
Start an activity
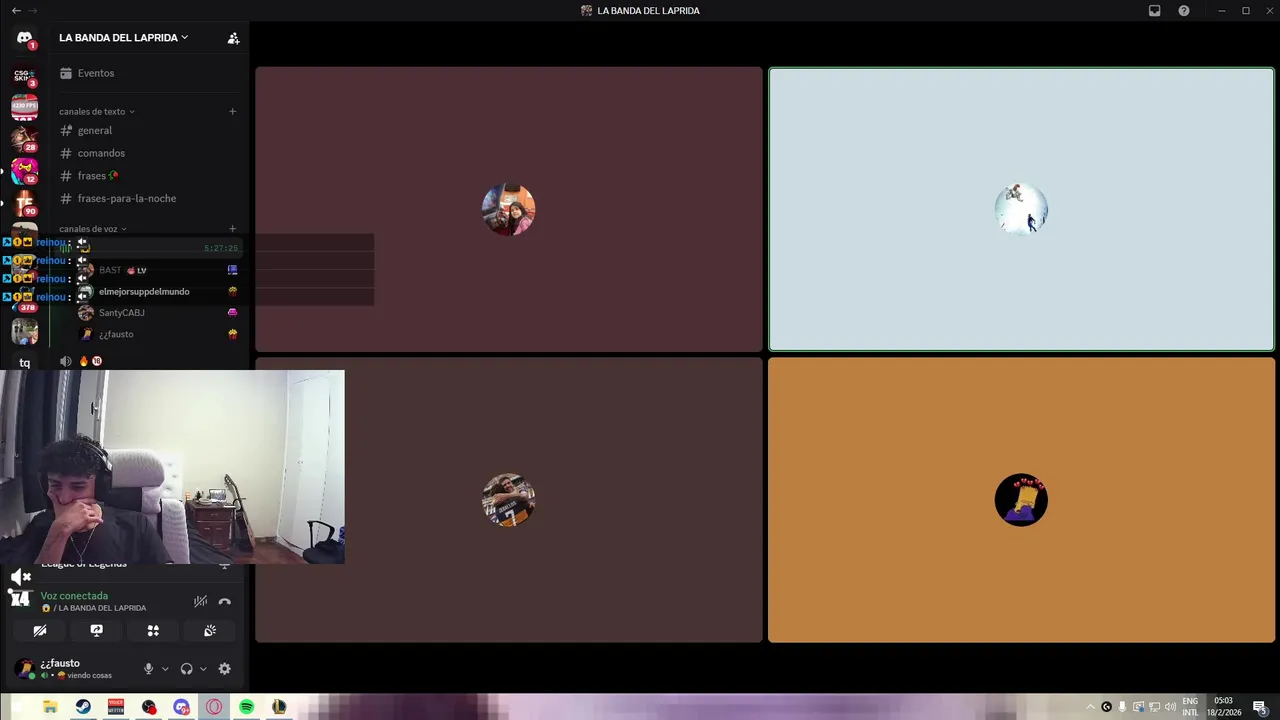[153, 631]
